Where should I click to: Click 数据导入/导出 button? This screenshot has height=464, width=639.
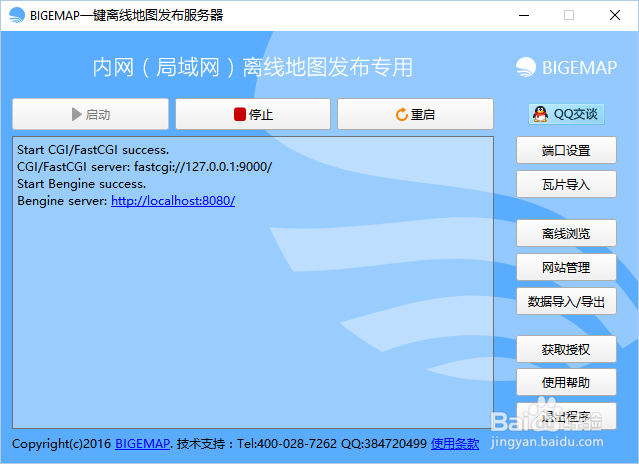click(566, 301)
